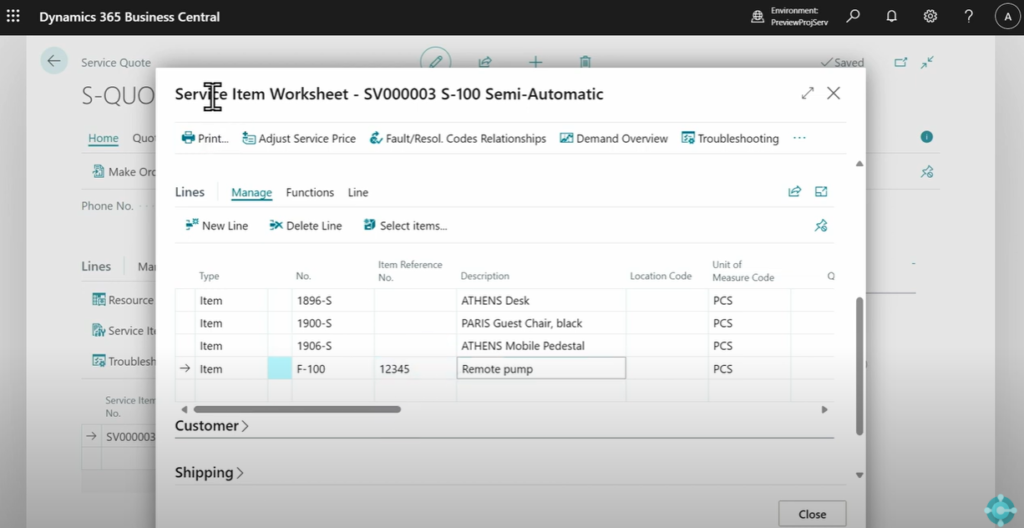
Task: Open the Home tab on Service Quote page
Action: pyautogui.click(x=103, y=138)
